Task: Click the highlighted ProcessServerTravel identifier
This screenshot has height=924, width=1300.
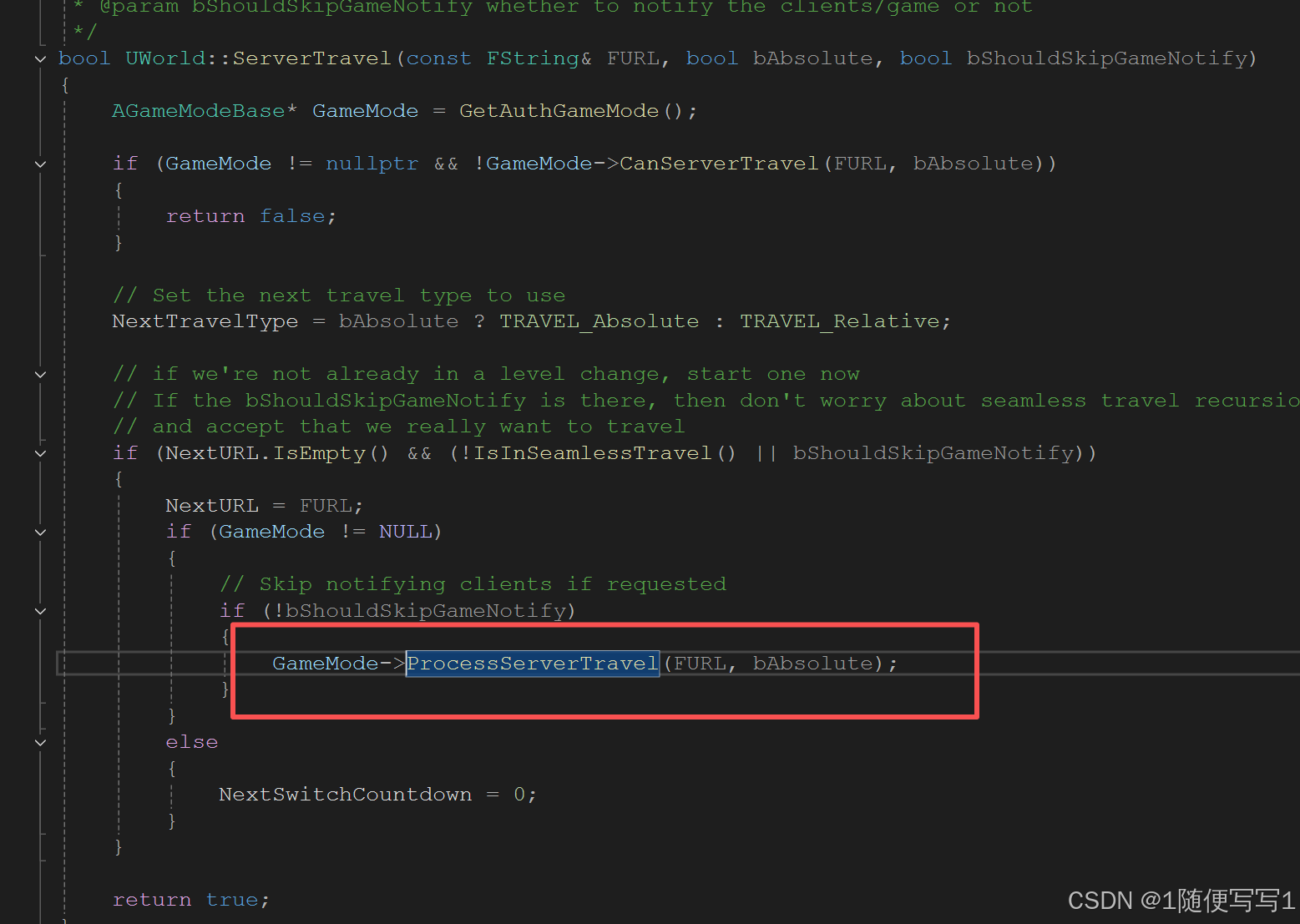Action: coord(533,664)
